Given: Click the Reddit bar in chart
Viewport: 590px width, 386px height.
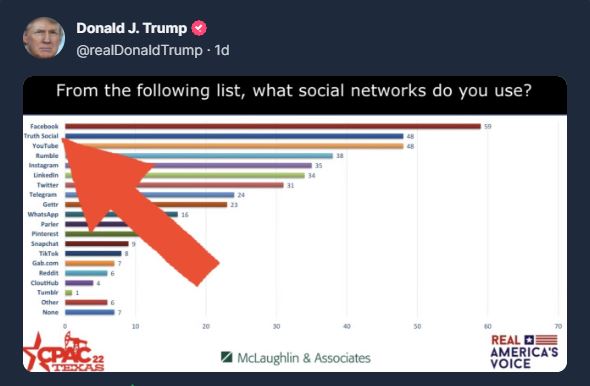Looking at the screenshot, I should (86, 273).
